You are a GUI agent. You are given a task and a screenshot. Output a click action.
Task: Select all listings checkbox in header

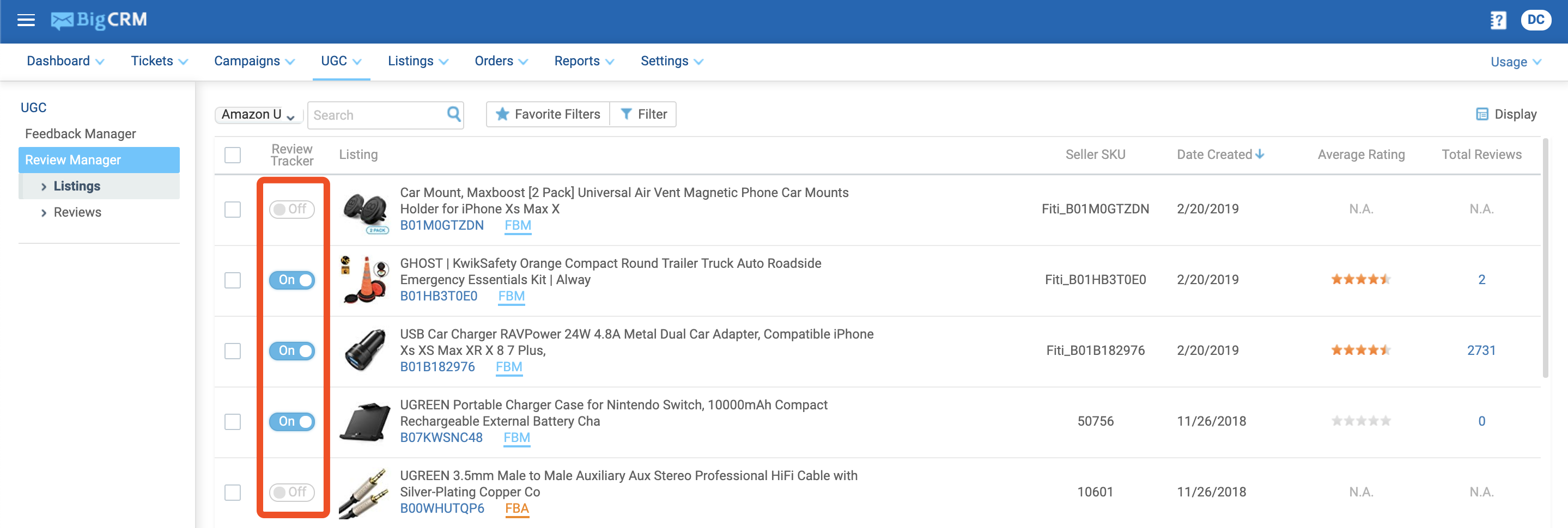[x=233, y=155]
